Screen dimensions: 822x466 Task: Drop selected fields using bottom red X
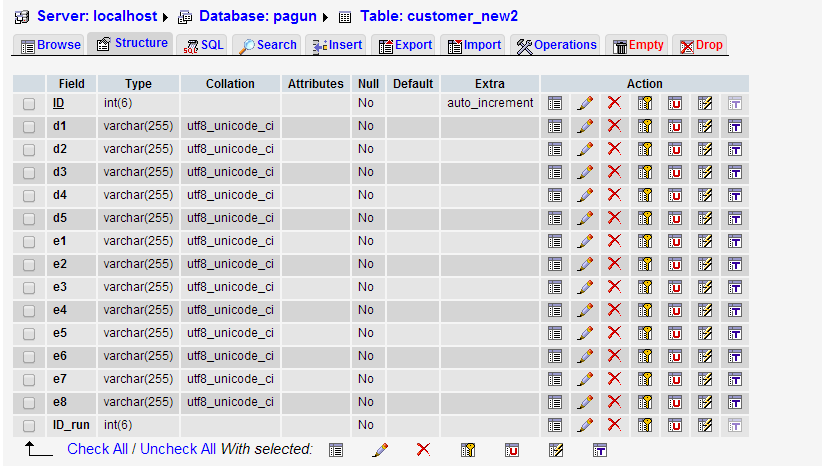[423, 450]
